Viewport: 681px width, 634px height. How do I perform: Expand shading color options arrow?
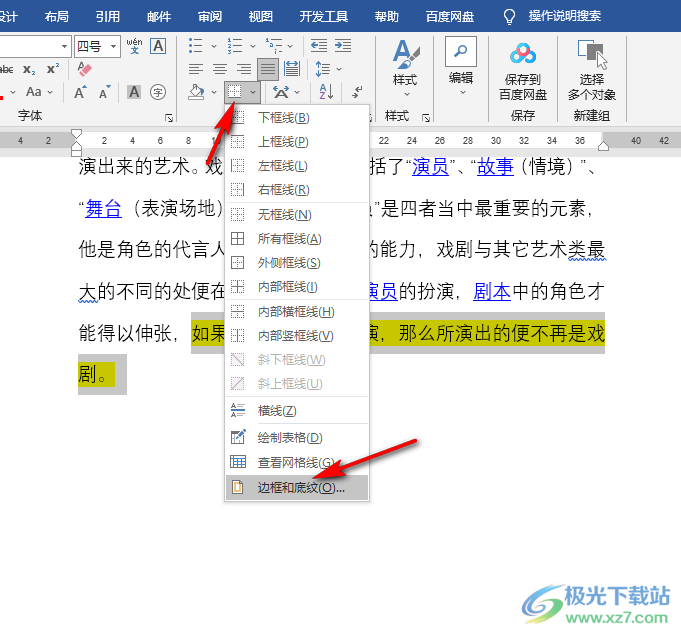[x=214, y=92]
